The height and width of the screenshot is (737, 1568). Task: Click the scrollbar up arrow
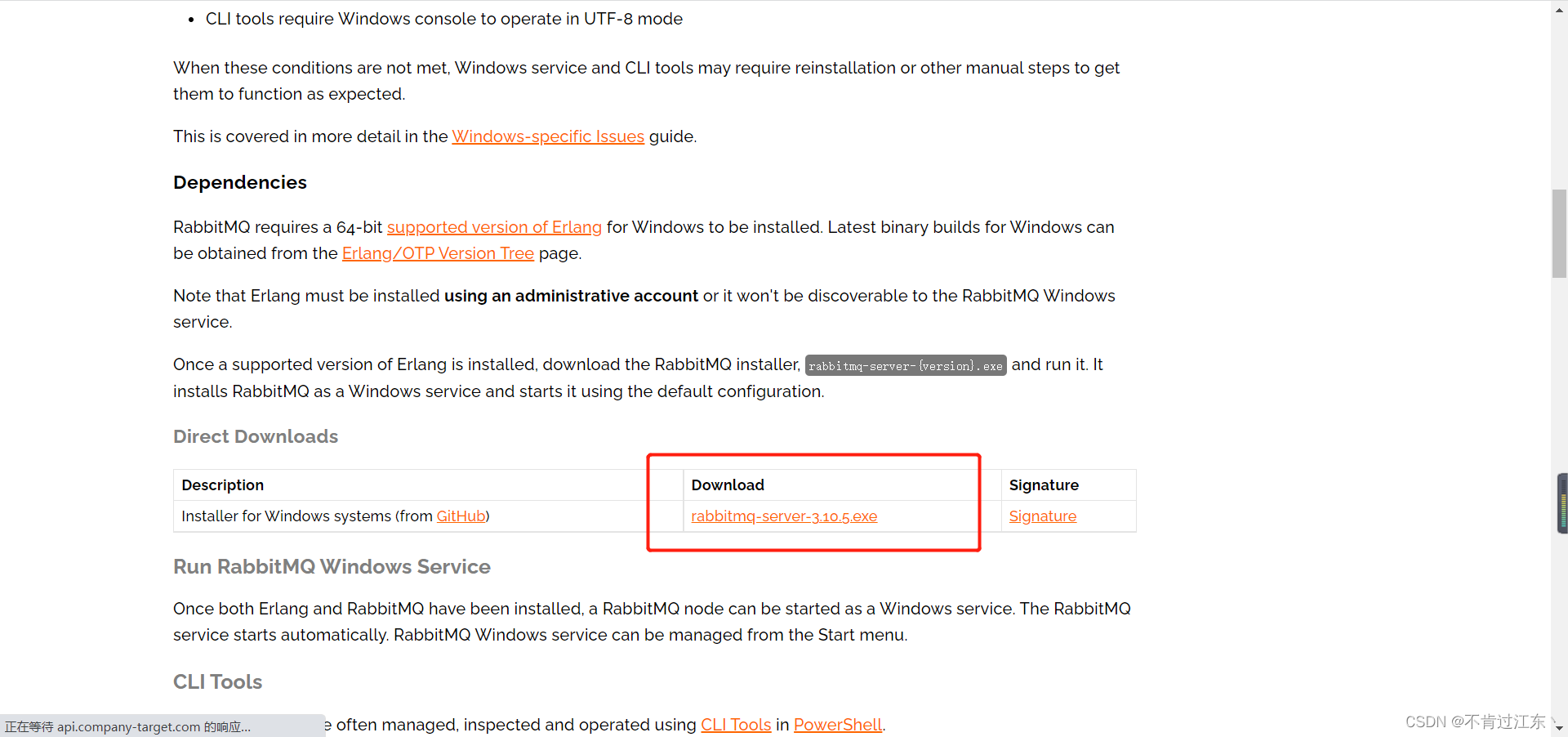[1559, 8]
